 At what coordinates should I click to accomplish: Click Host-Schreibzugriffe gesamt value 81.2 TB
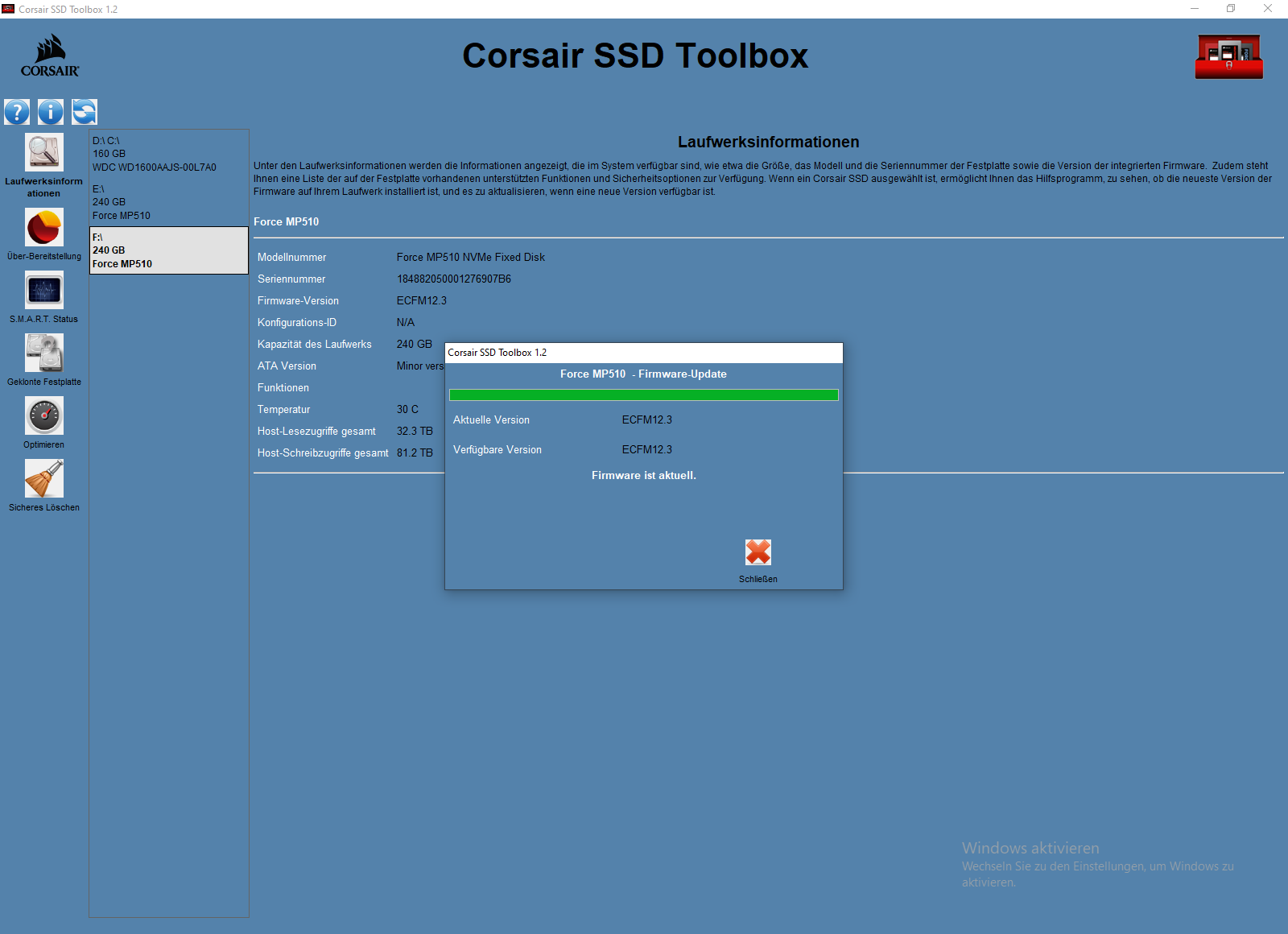415,453
